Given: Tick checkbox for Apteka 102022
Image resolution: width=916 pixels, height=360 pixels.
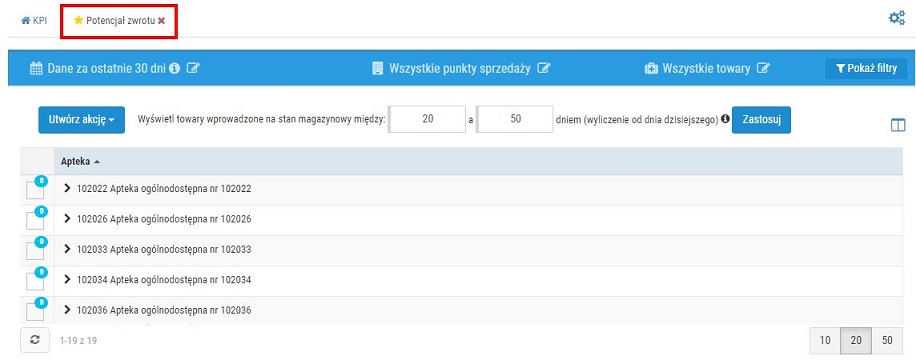Looking at the screenshot, I should [x=34, y=191].
